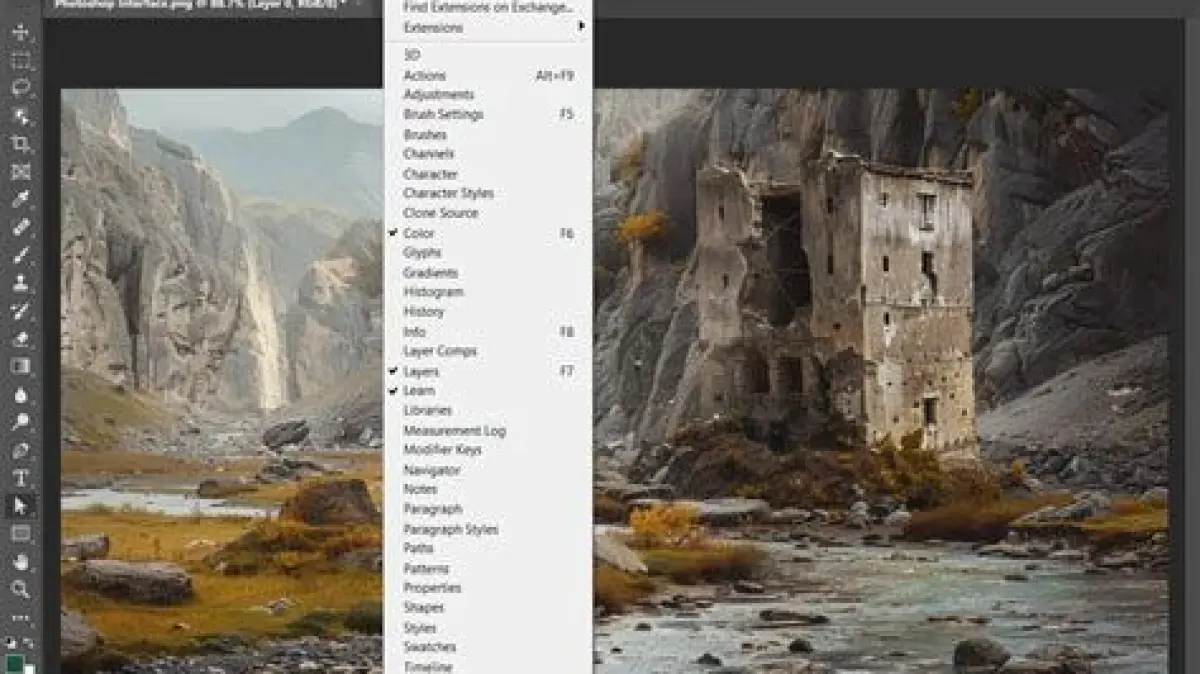
Task: Toggle off the Layers panel entry
Action: pos(421,371)
